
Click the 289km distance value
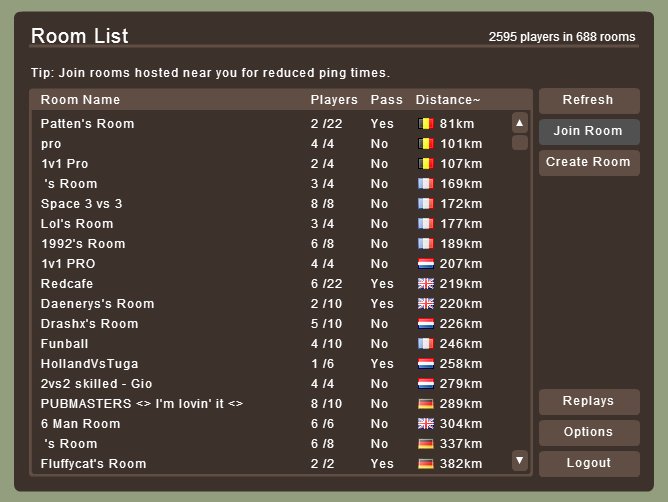461,404
